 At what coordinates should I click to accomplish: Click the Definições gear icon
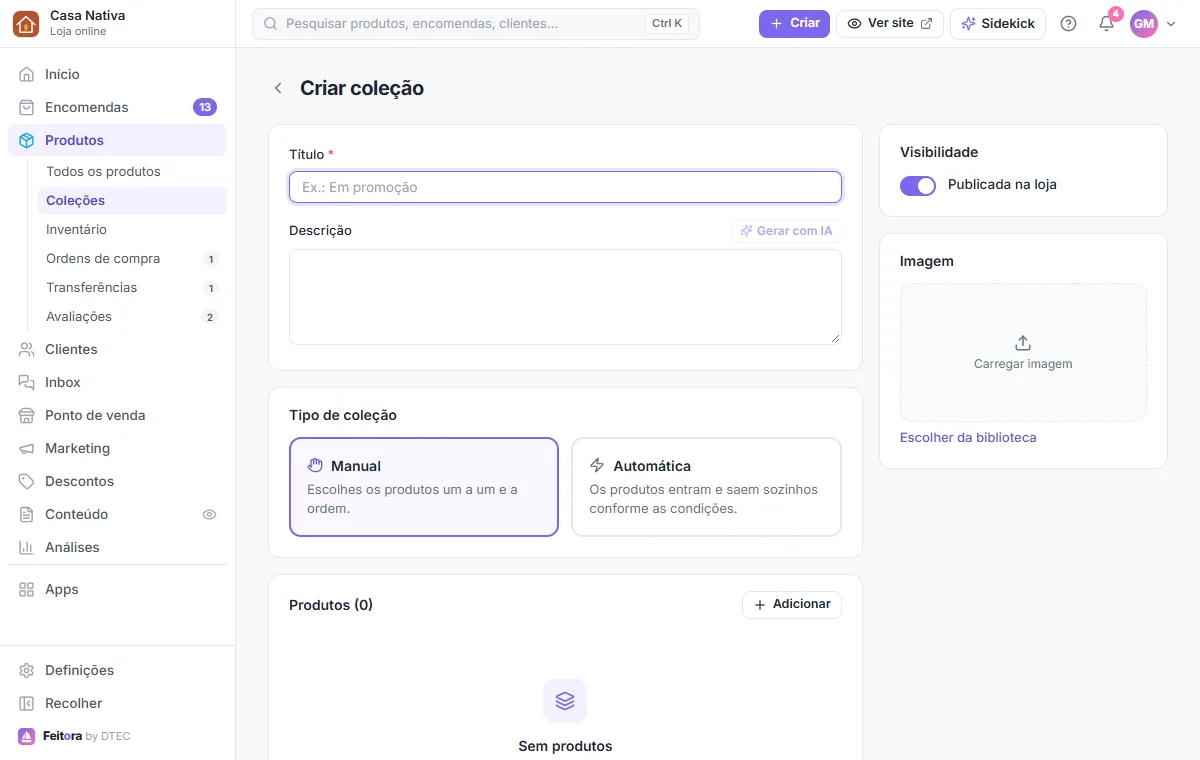(27, 670)
